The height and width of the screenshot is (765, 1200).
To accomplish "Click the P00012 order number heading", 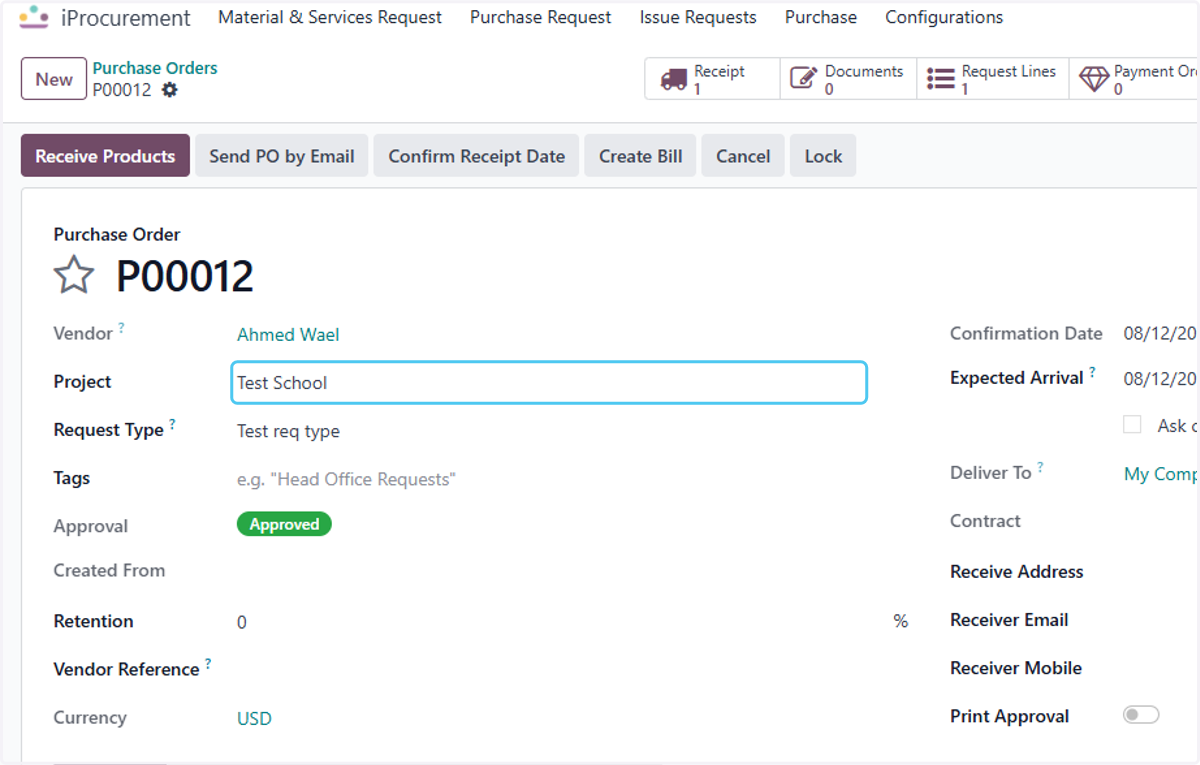I will tap(185, 276).
